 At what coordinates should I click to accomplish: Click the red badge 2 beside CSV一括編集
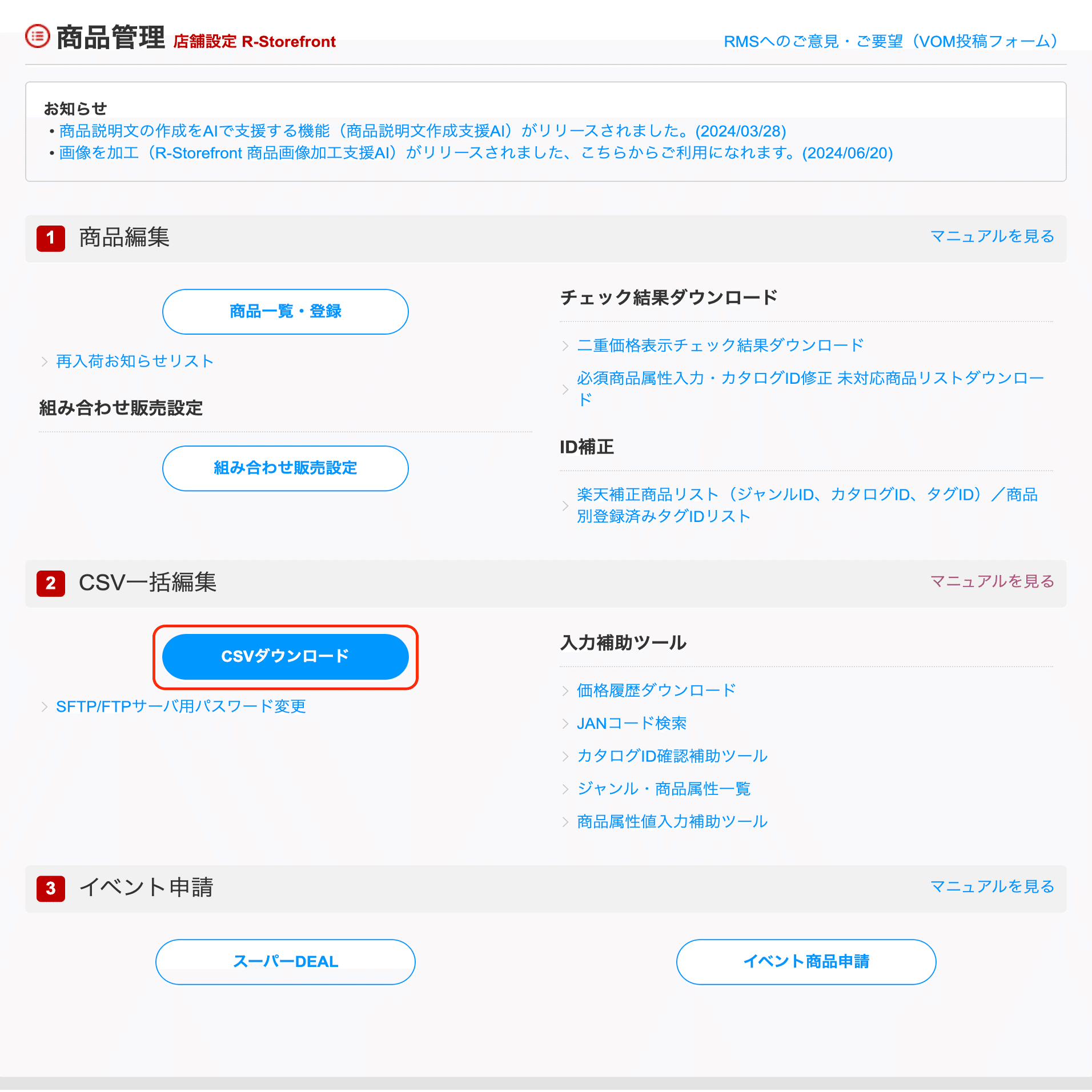click(x=50, y=584)
